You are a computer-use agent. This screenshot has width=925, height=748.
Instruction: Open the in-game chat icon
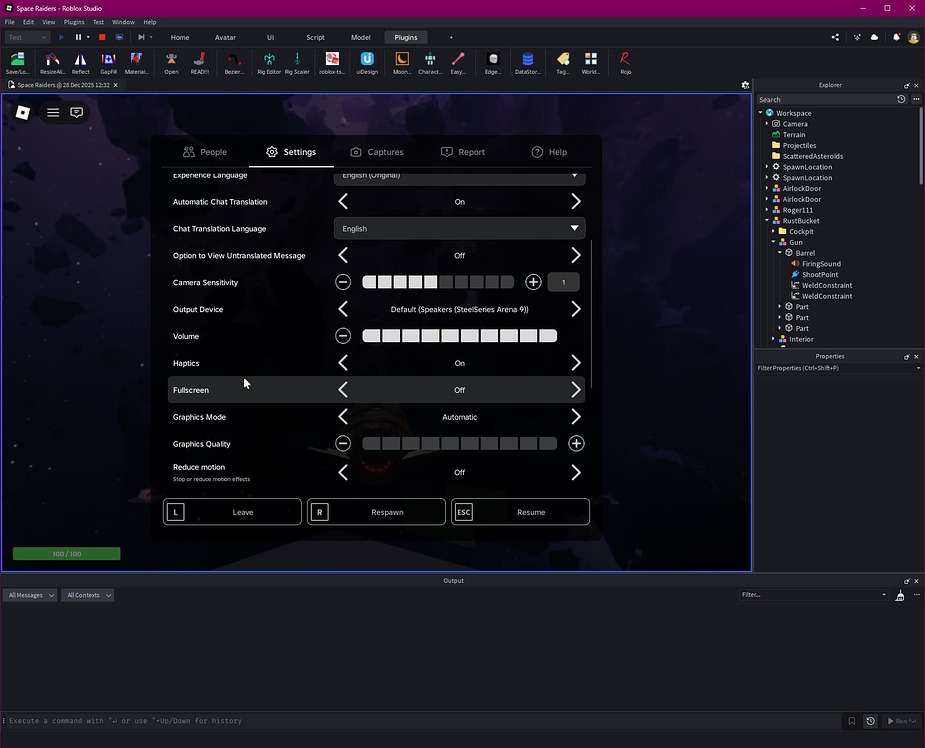pyautogui.click(x=77, y=112)
